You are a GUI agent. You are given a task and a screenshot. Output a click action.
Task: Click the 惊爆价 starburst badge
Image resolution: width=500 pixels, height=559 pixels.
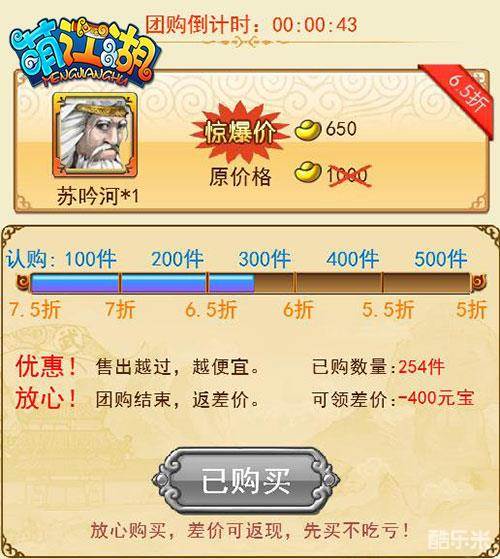coord(240,133)
